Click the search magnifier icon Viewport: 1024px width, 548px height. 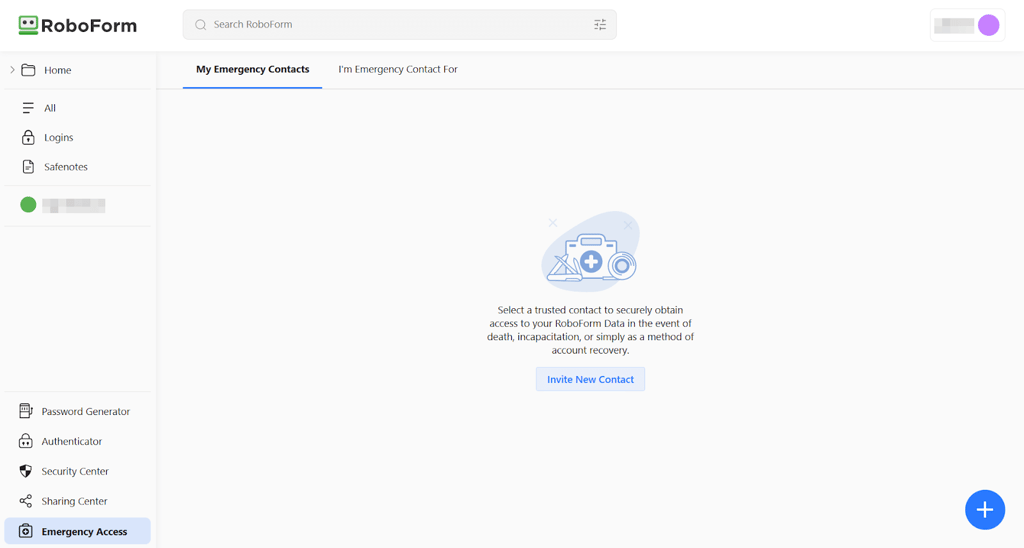(200, 25)
